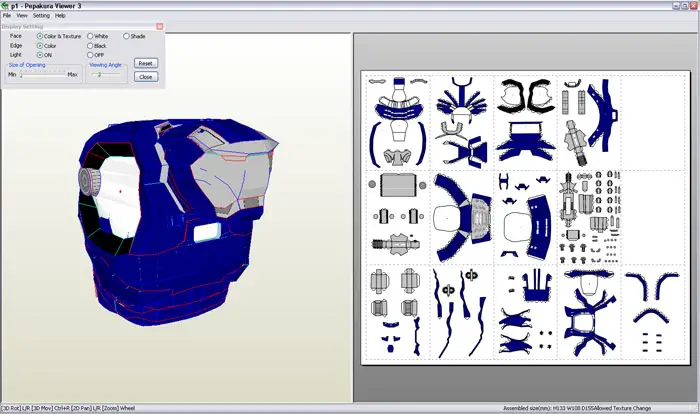
Task: Click the 'Max' label beside opening slider
Action: [73, 75]
